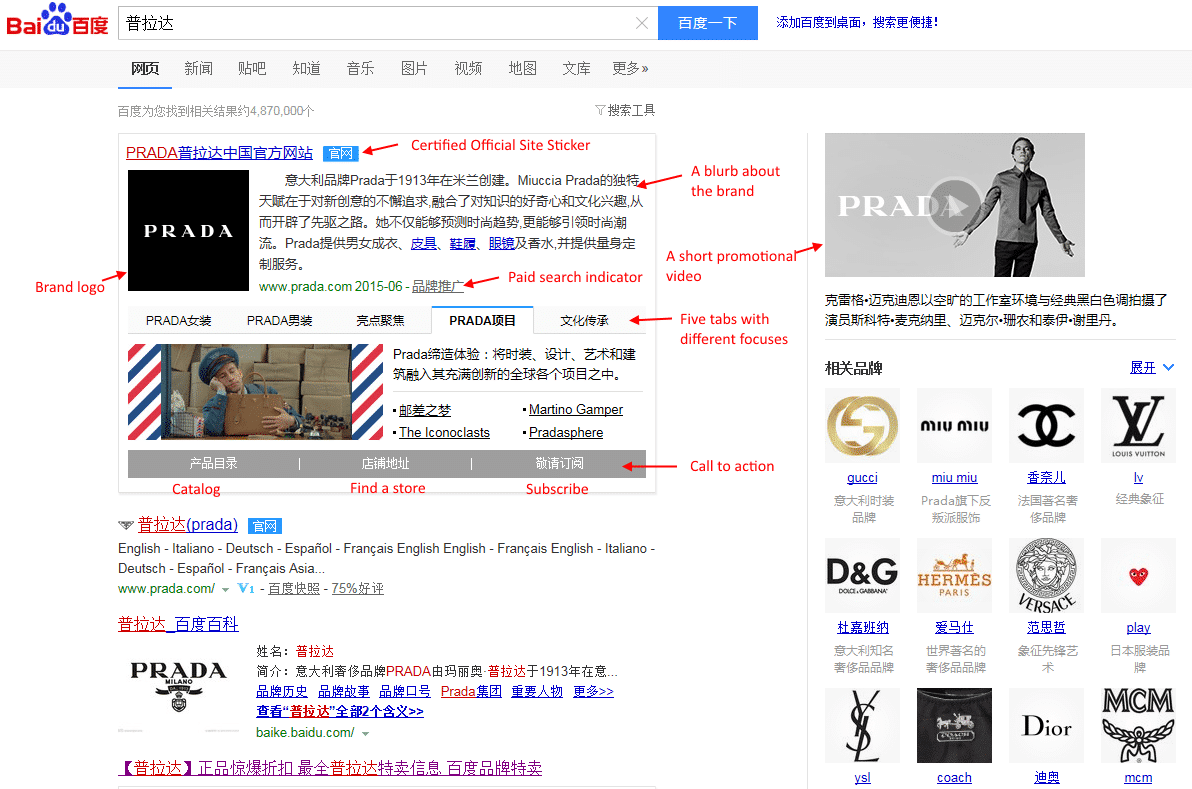Click the Chanel brand logo
Viewport: 1192px width, 789px height.
coord(1046,426)
